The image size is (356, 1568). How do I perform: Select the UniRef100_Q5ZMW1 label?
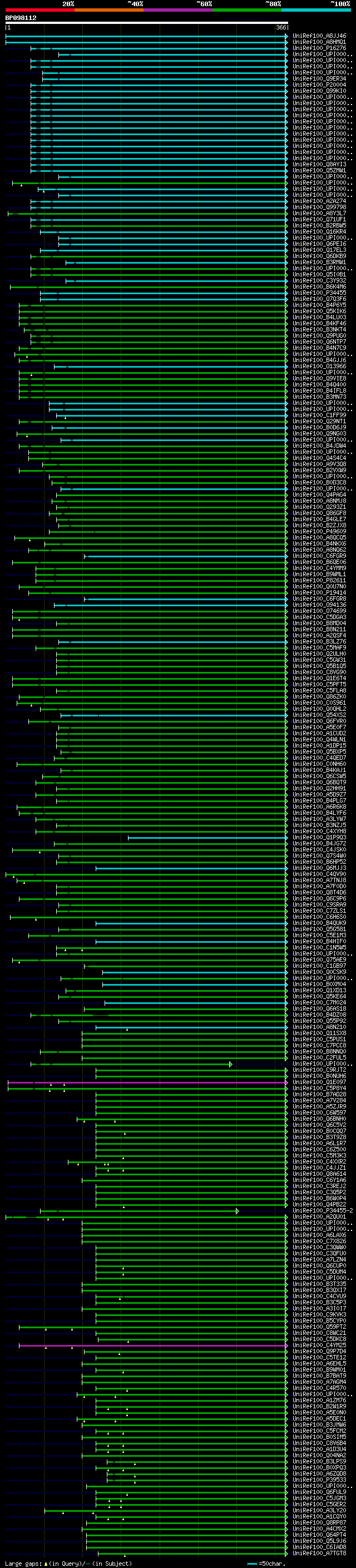(x=319, y=170)
